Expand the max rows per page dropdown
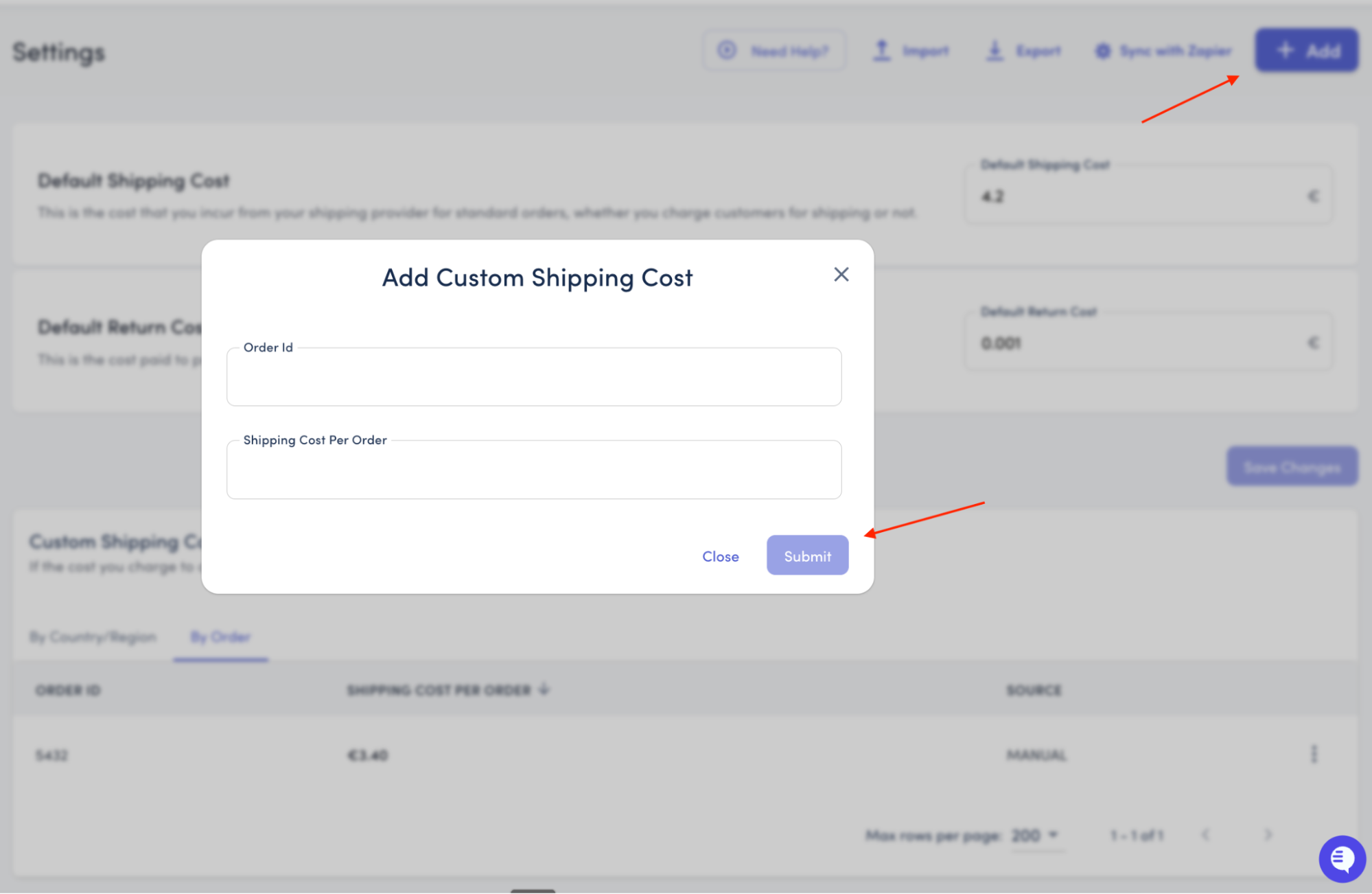The image size is (1372, 894). (x=1035, y=836)
